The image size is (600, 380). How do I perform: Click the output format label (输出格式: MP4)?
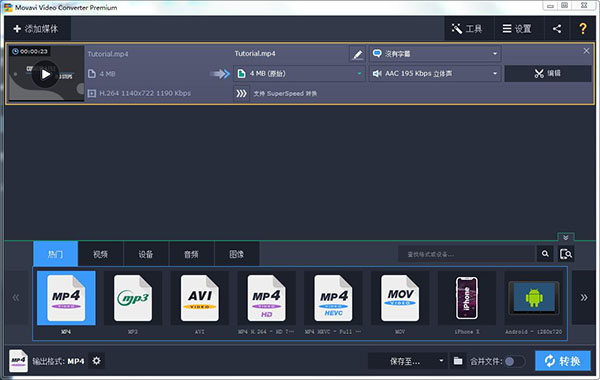[58, 361]
